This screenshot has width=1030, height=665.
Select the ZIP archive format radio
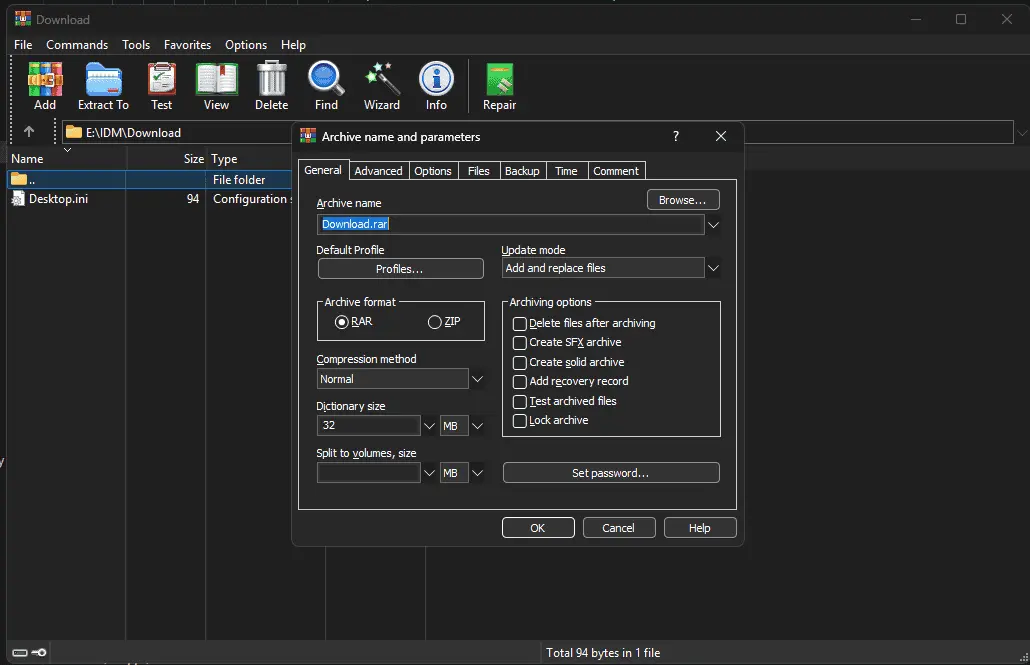[x=434, y=321]
